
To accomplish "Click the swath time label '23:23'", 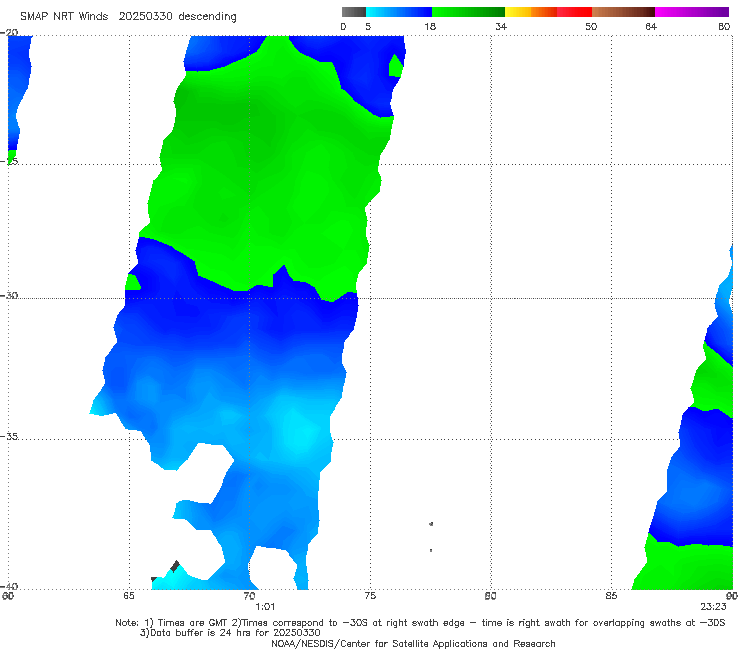I will (713, 607).
